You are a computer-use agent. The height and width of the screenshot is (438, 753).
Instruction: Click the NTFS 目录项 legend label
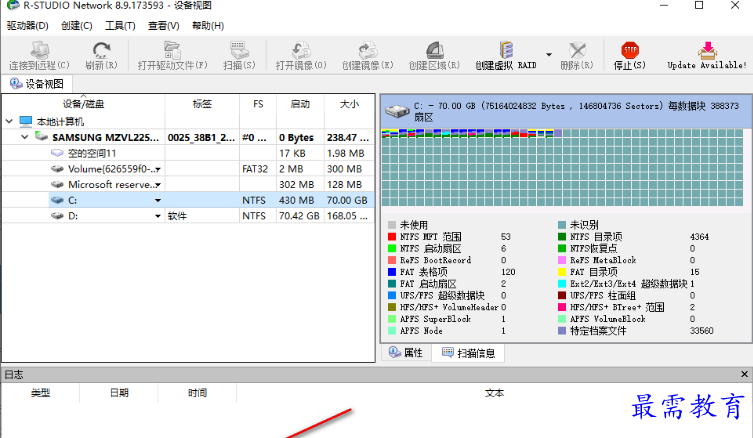click(x=596, y=237)
